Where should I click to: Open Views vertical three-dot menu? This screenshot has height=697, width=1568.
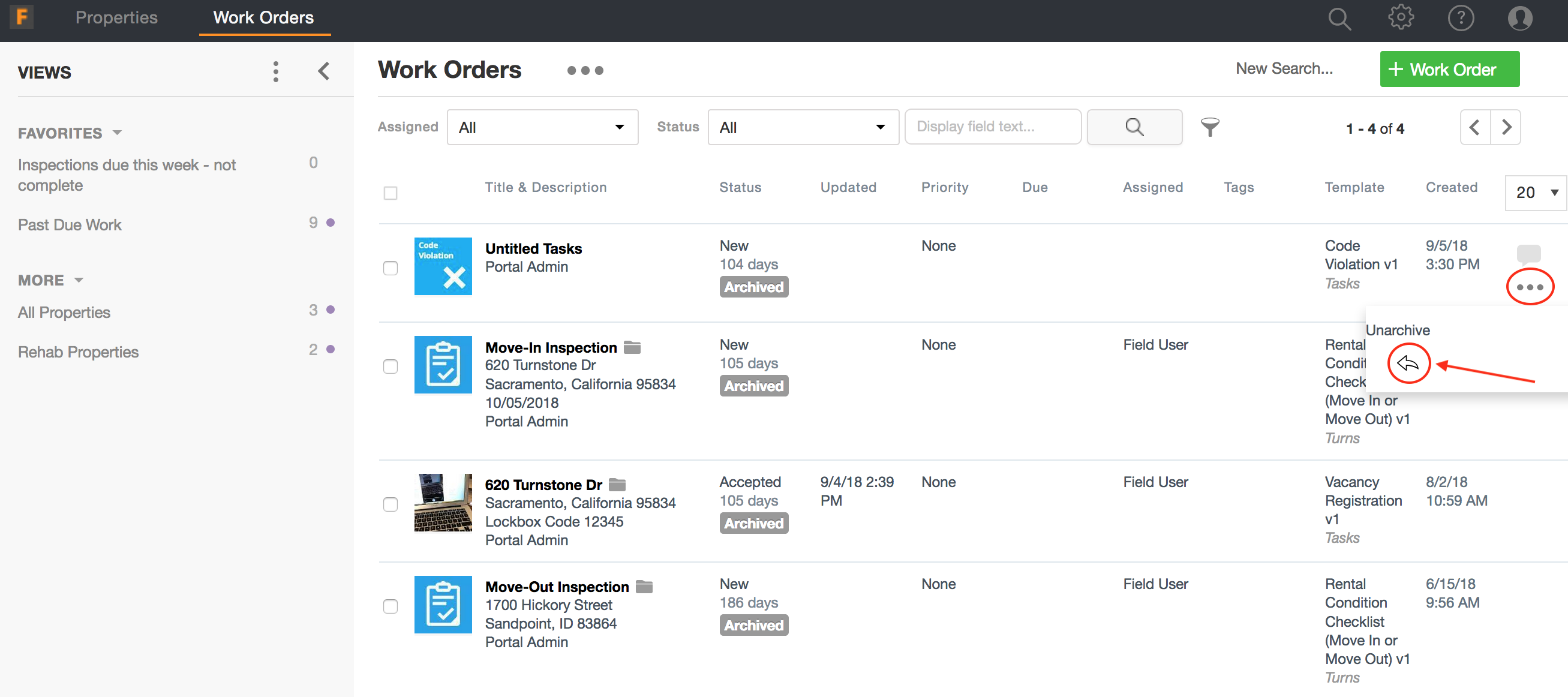click(x=276, y=72)
